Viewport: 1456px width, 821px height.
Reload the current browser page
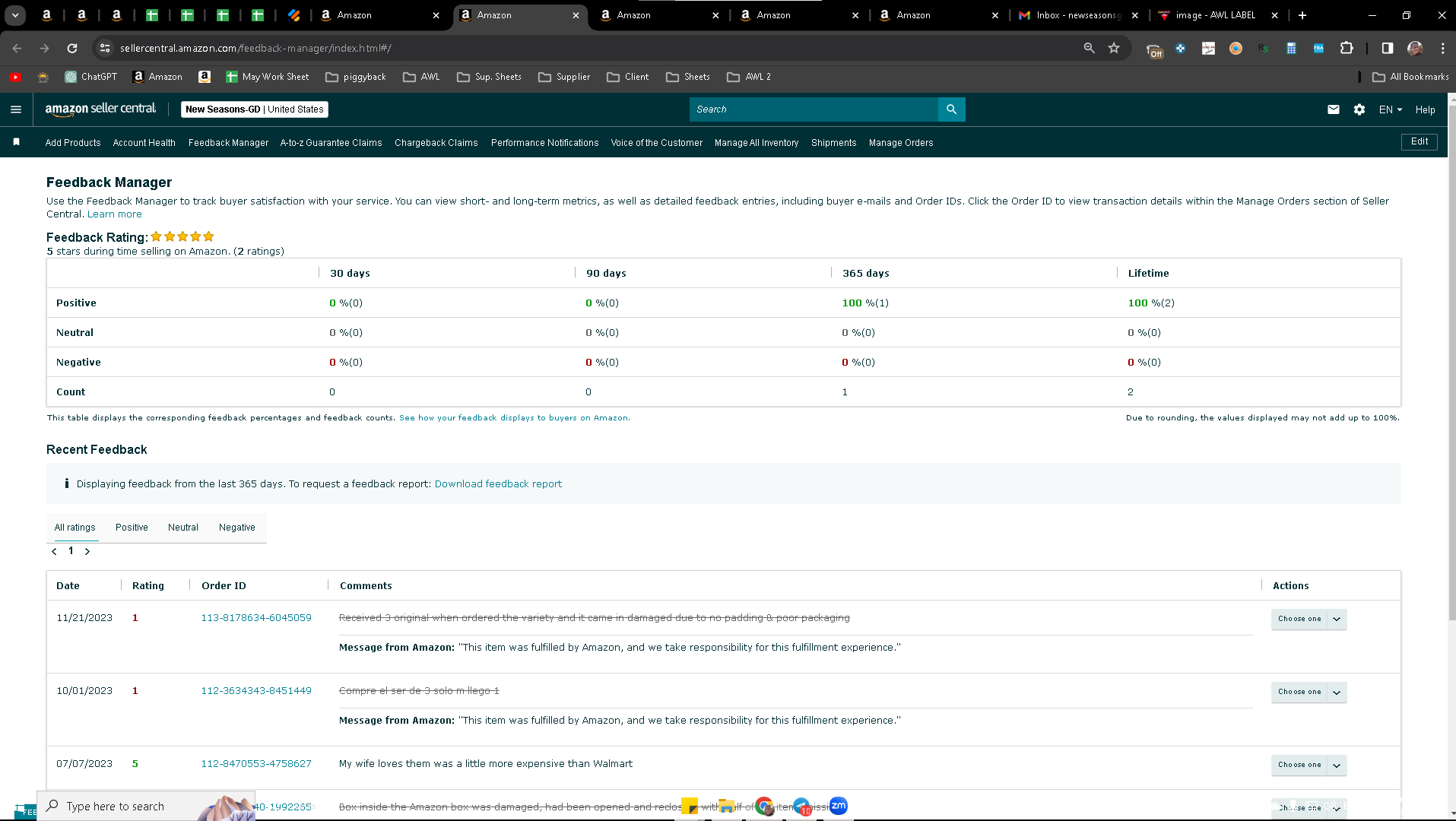click(72, 48)
